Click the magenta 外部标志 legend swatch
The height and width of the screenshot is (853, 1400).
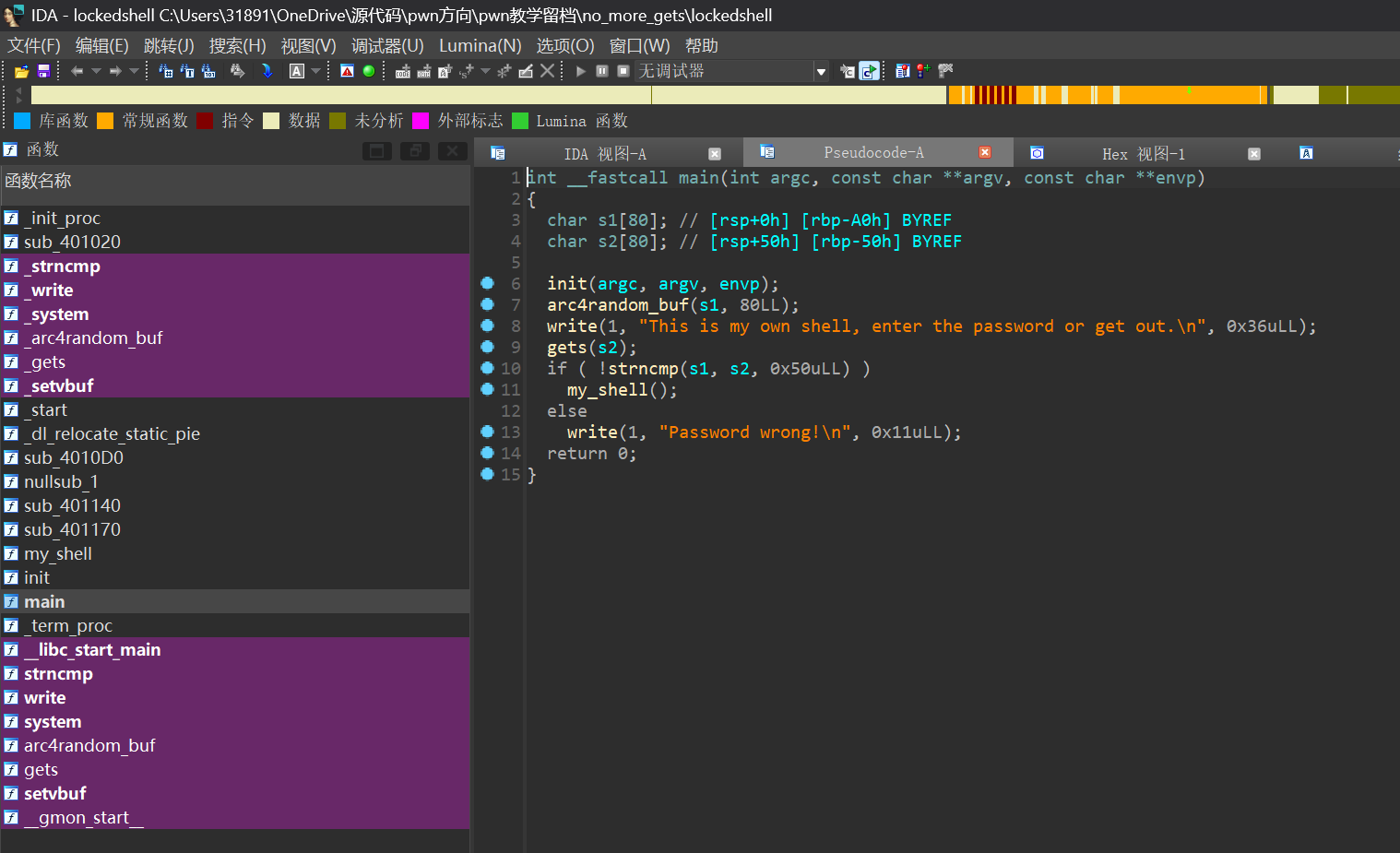[x=421, y=121]
